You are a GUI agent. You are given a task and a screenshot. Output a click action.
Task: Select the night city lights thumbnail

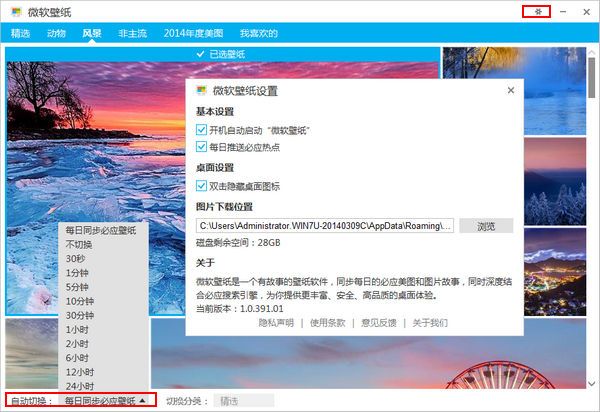[555, 272]
